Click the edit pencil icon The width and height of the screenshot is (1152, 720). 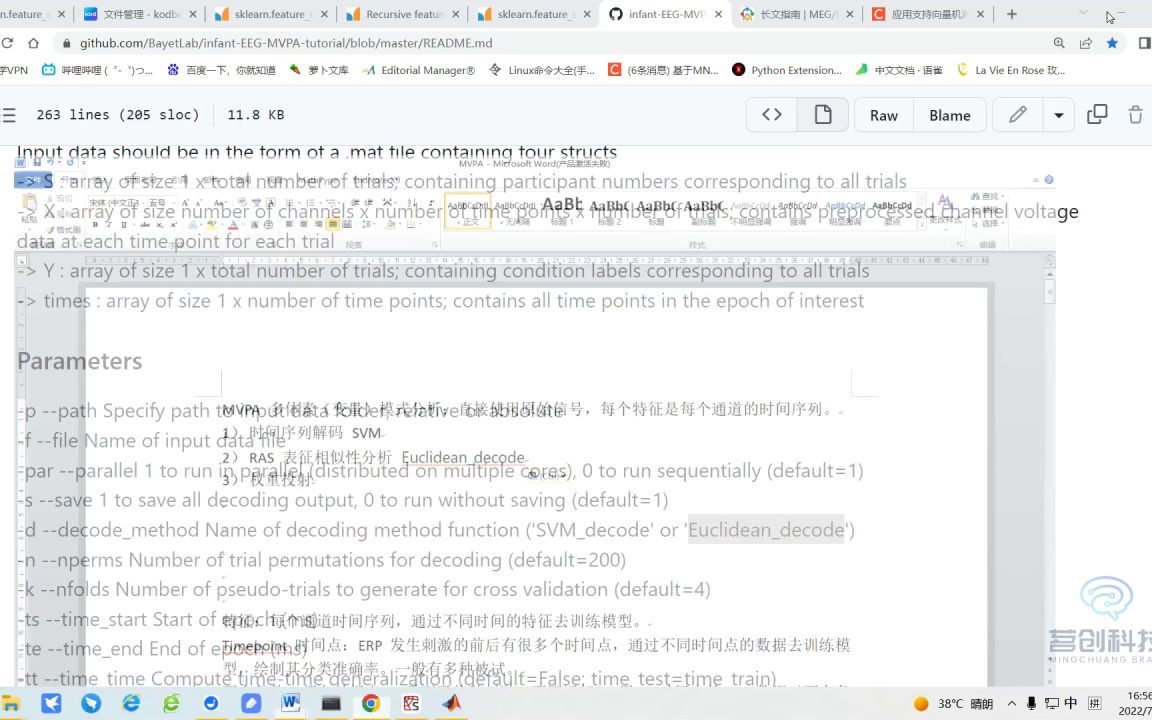(1018, 115)
